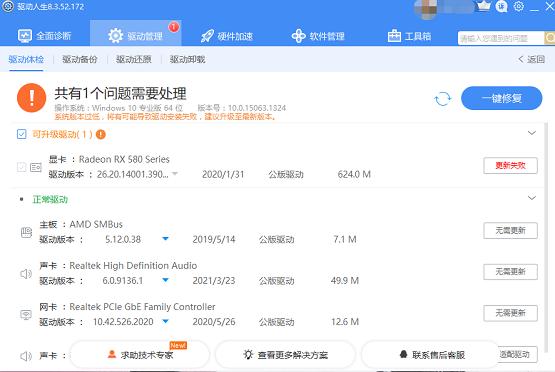The width and height of the screenshot is (555, 372).
Task: Click the speaker icon in bottom 声卡 row
Action: 26,356
